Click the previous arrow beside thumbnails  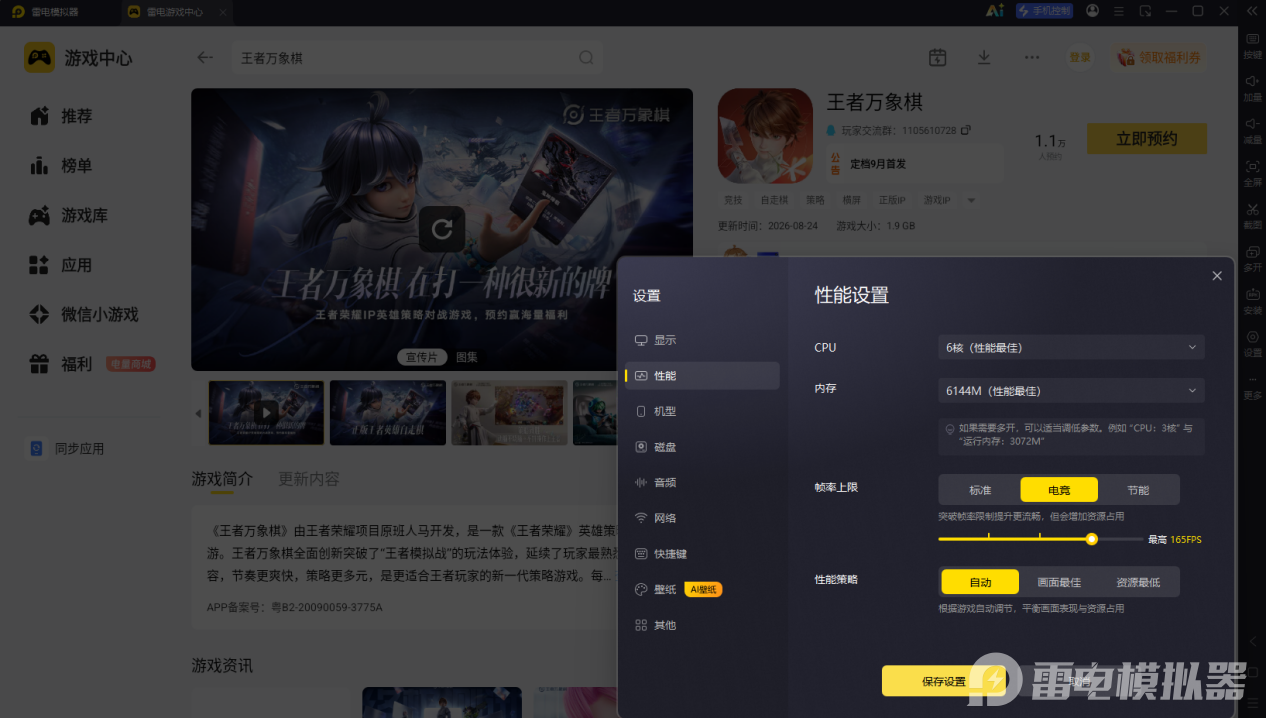coord(198,413)
